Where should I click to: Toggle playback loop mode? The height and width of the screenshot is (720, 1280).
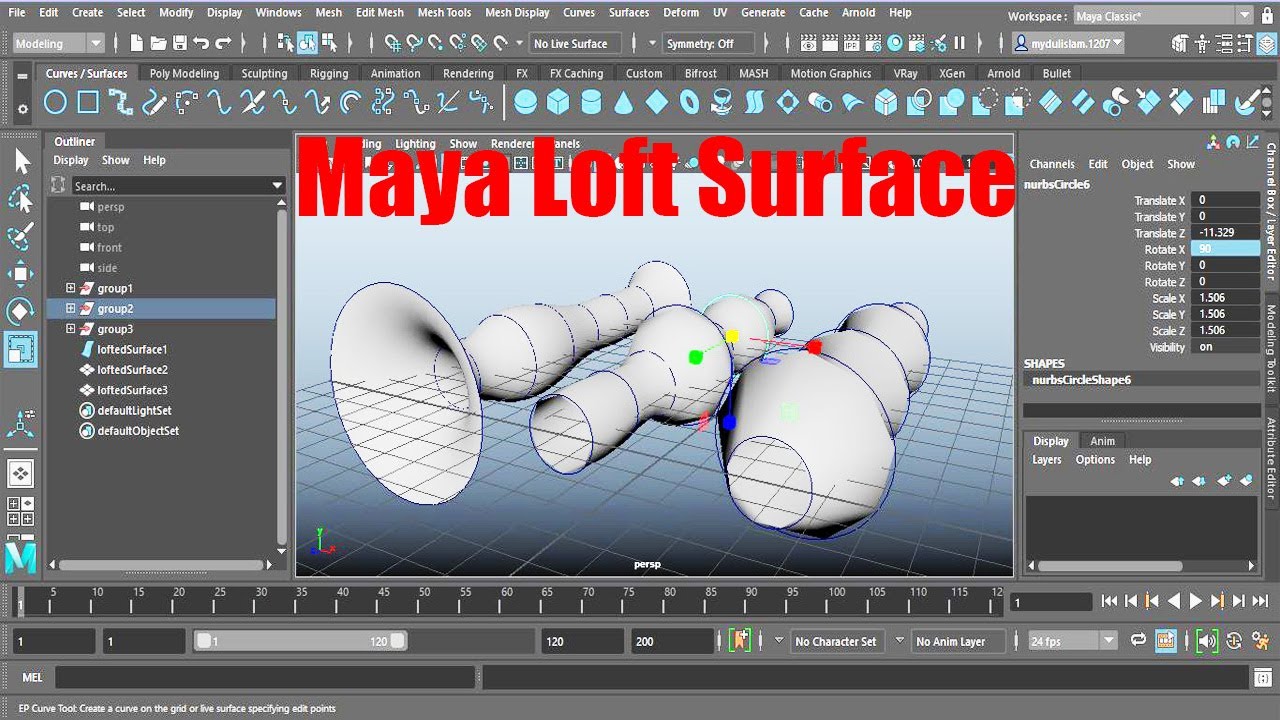[1138, 641]
